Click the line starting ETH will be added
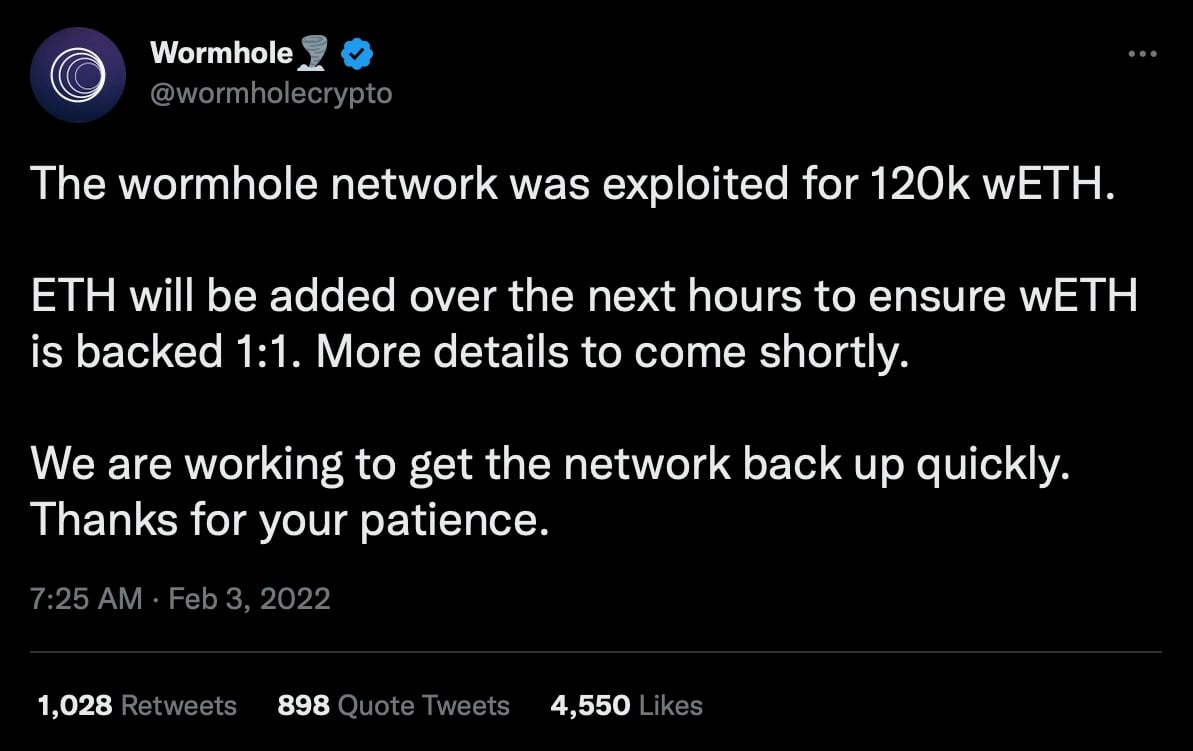Viewport: 1193px width, 751px height. click(584, 296)
